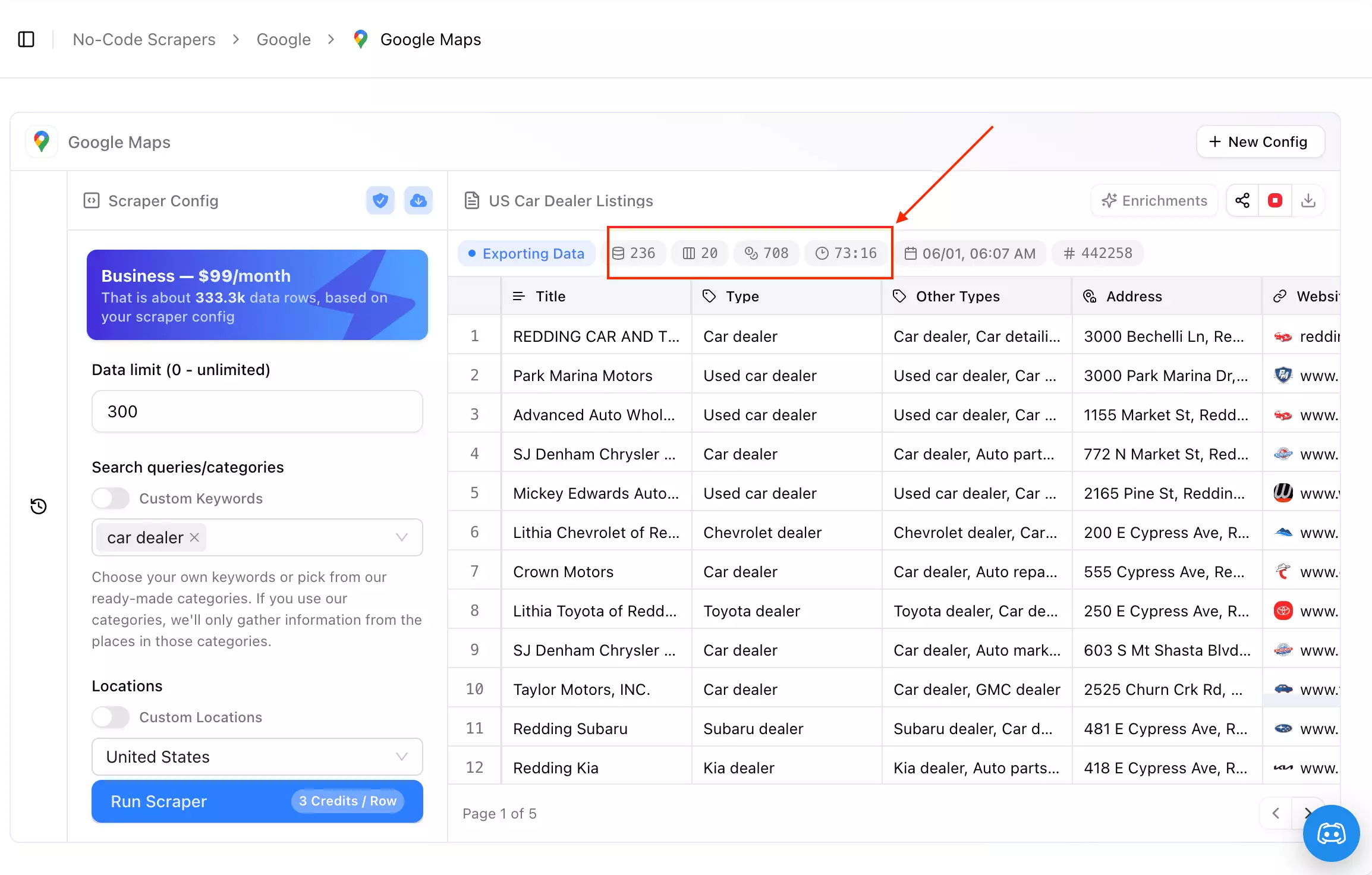Click the Toyota dealer type cell
This screenshot has height=875, width=1372.
[x=786, y=610]
